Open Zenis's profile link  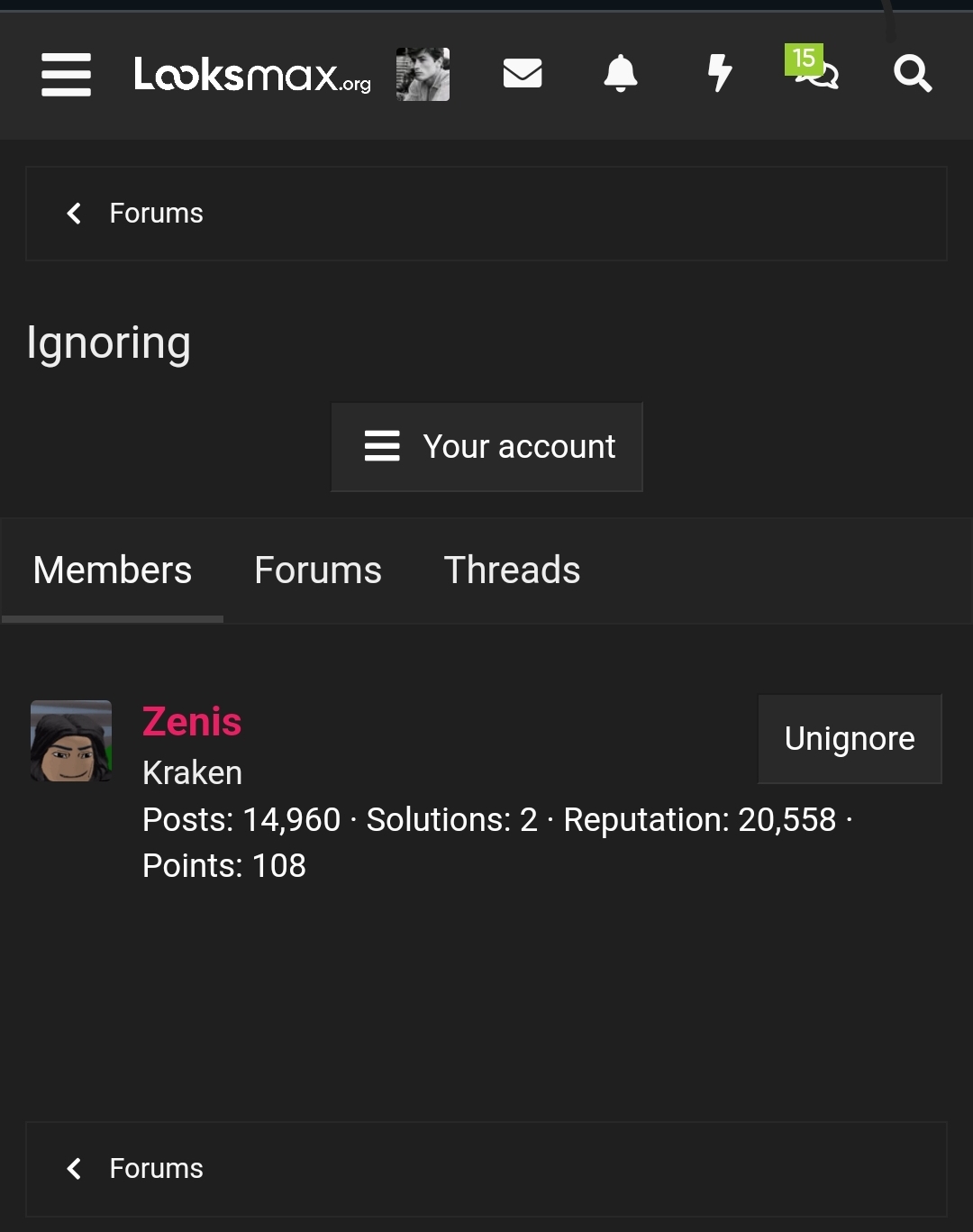point(191,721)
